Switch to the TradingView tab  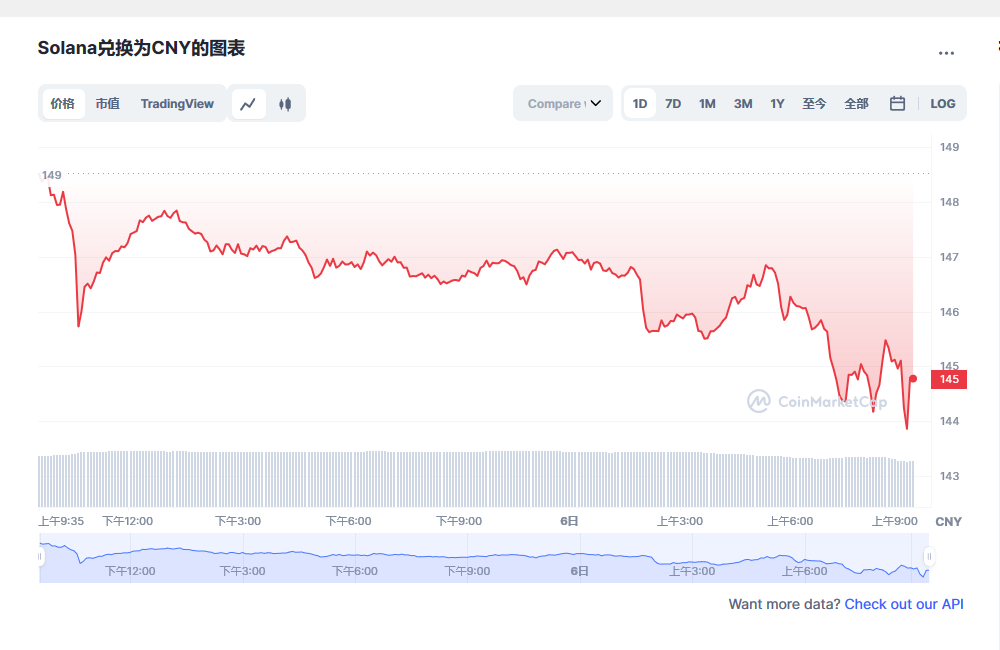click(177, 104)
